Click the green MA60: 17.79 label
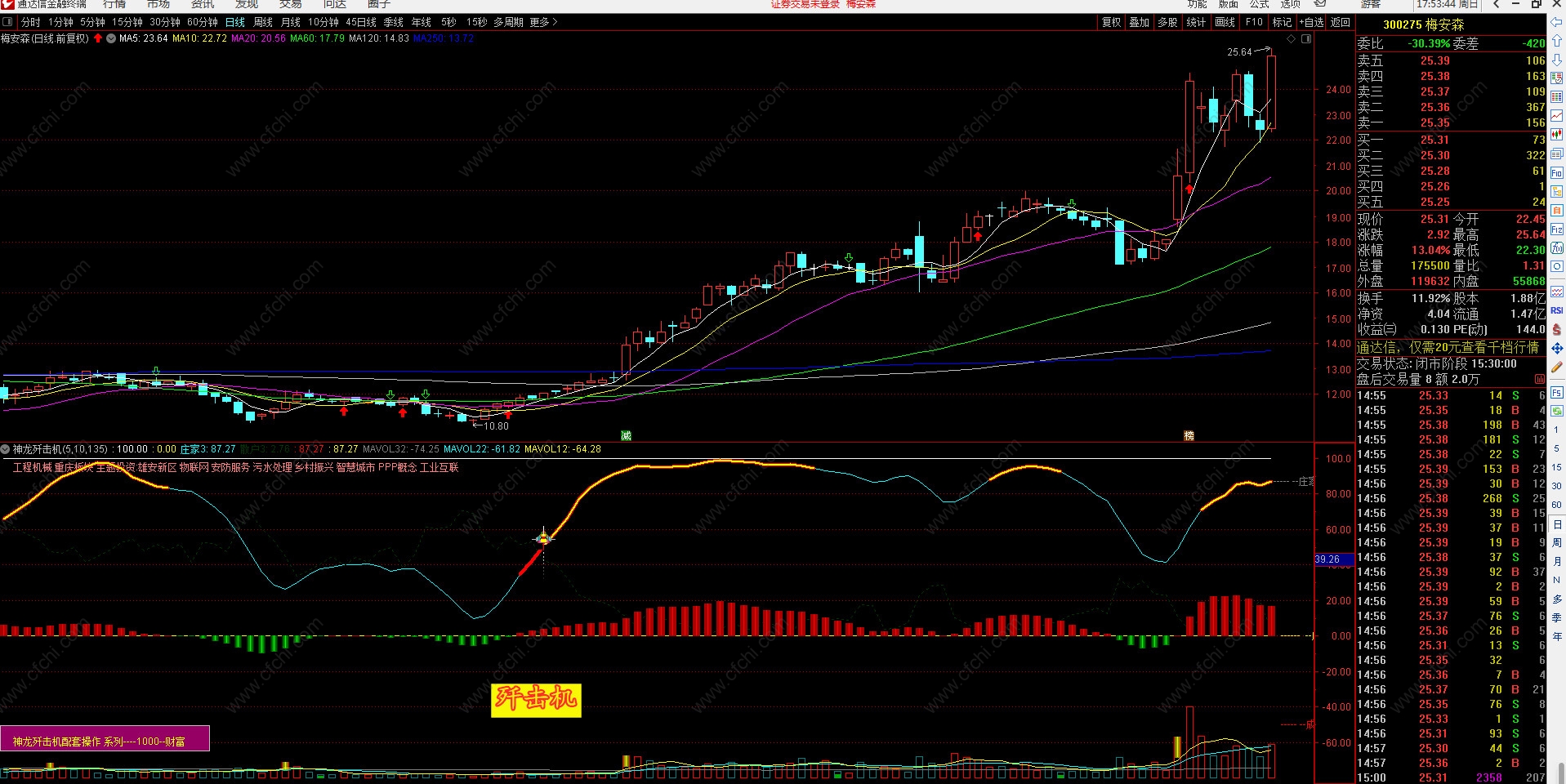 coord(317,38)
